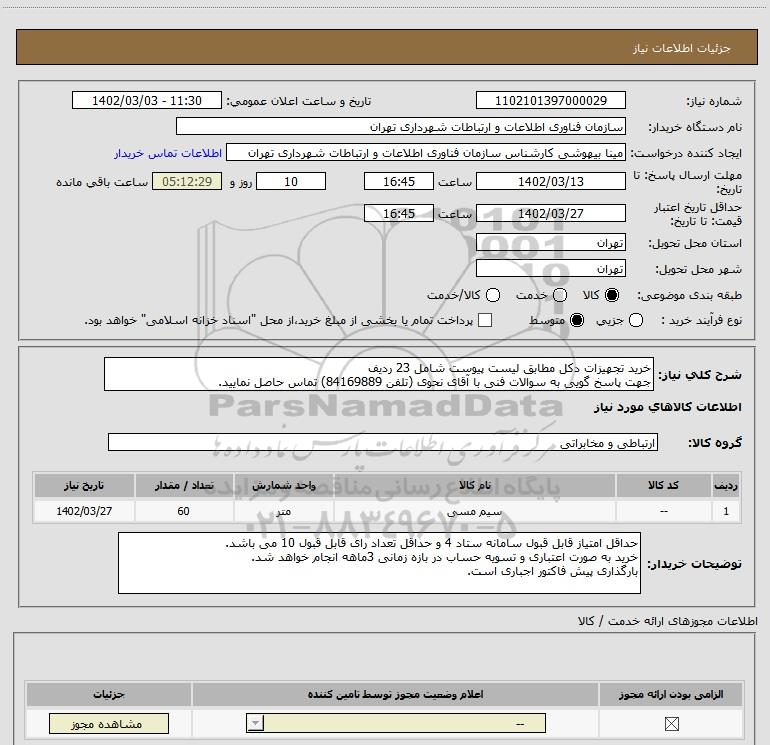Click the need date cell 1402/03/27 in table
The width and height of the screenshot is (770, 745).
click(x=84, y=511)
